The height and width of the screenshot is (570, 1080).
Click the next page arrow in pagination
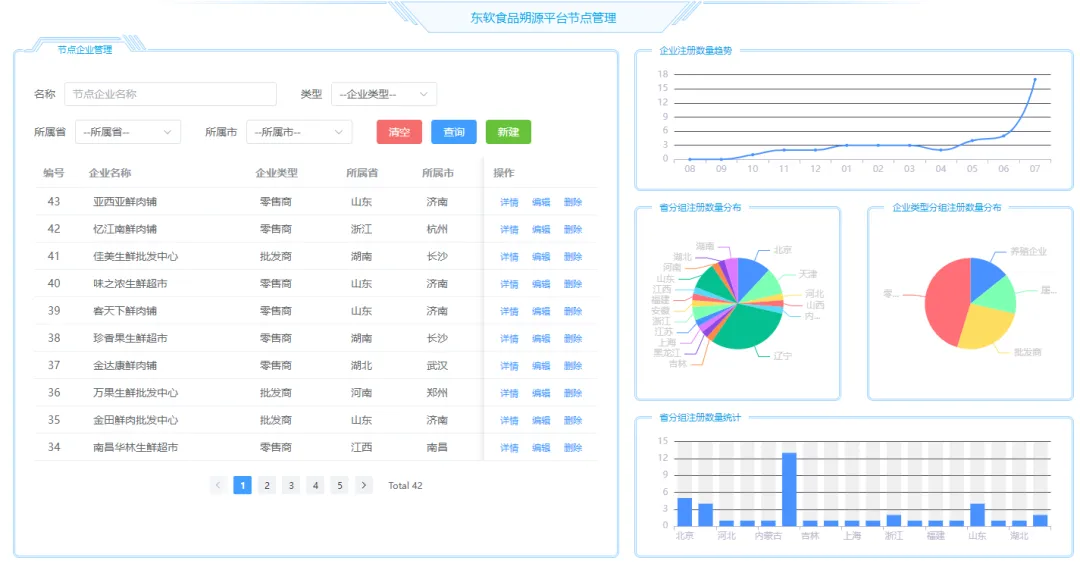(364, 485)
